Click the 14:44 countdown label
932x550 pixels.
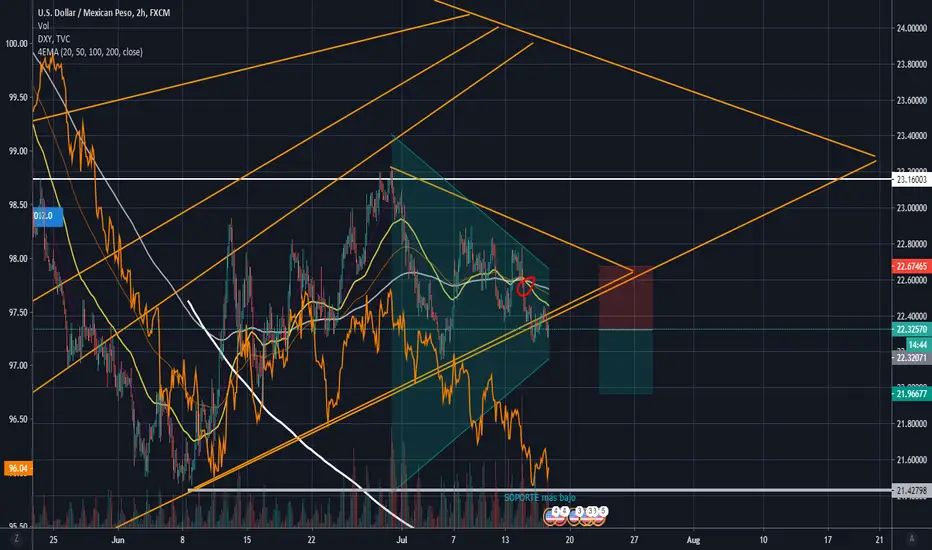(x=918, y=345)
